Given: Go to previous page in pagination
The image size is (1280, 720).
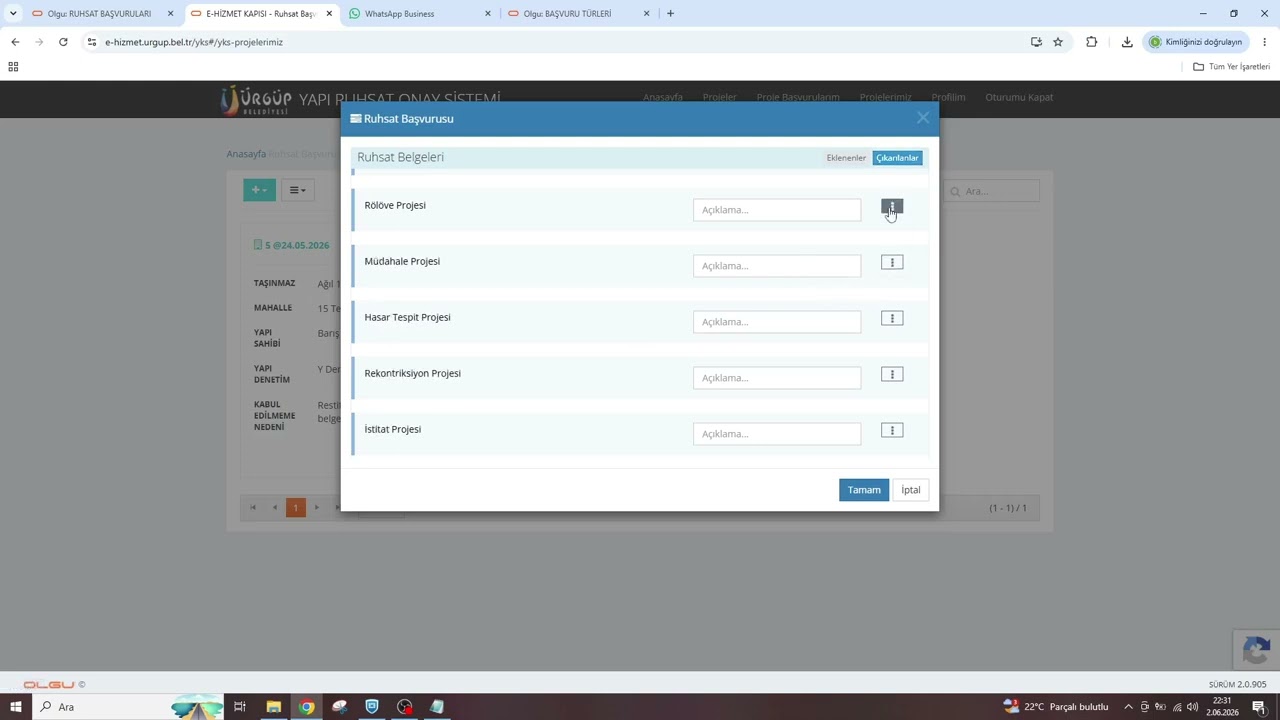Looking at the screenshot, I should [274, 508].
